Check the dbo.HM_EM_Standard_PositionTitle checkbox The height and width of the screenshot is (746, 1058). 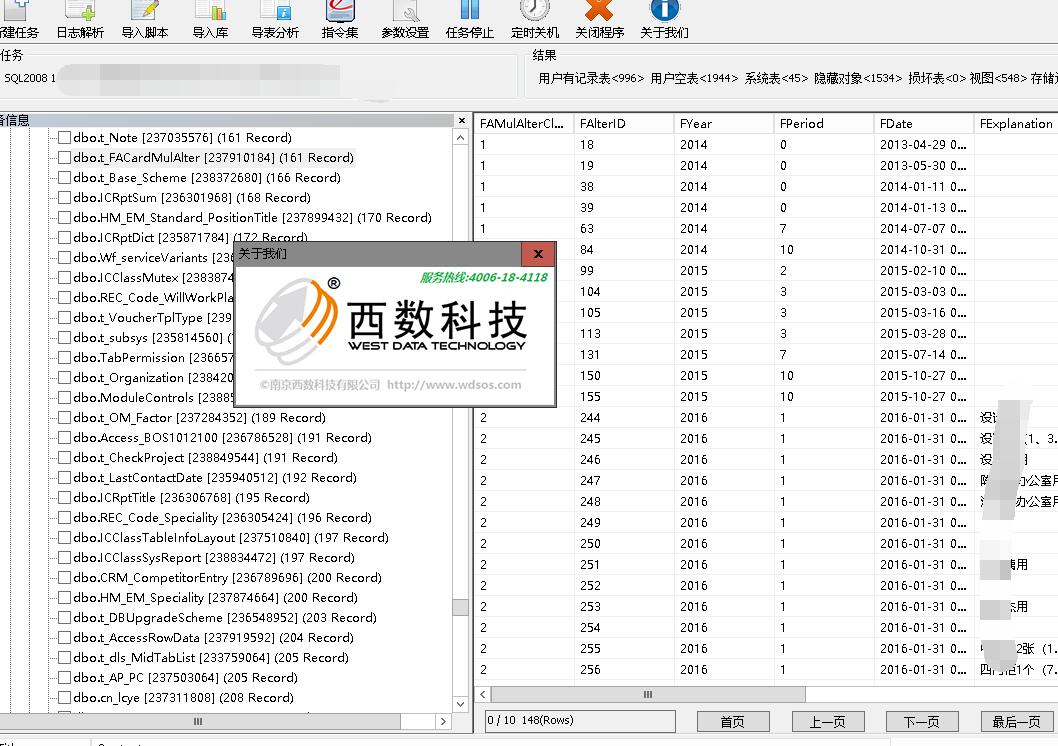tap(65, 218)
